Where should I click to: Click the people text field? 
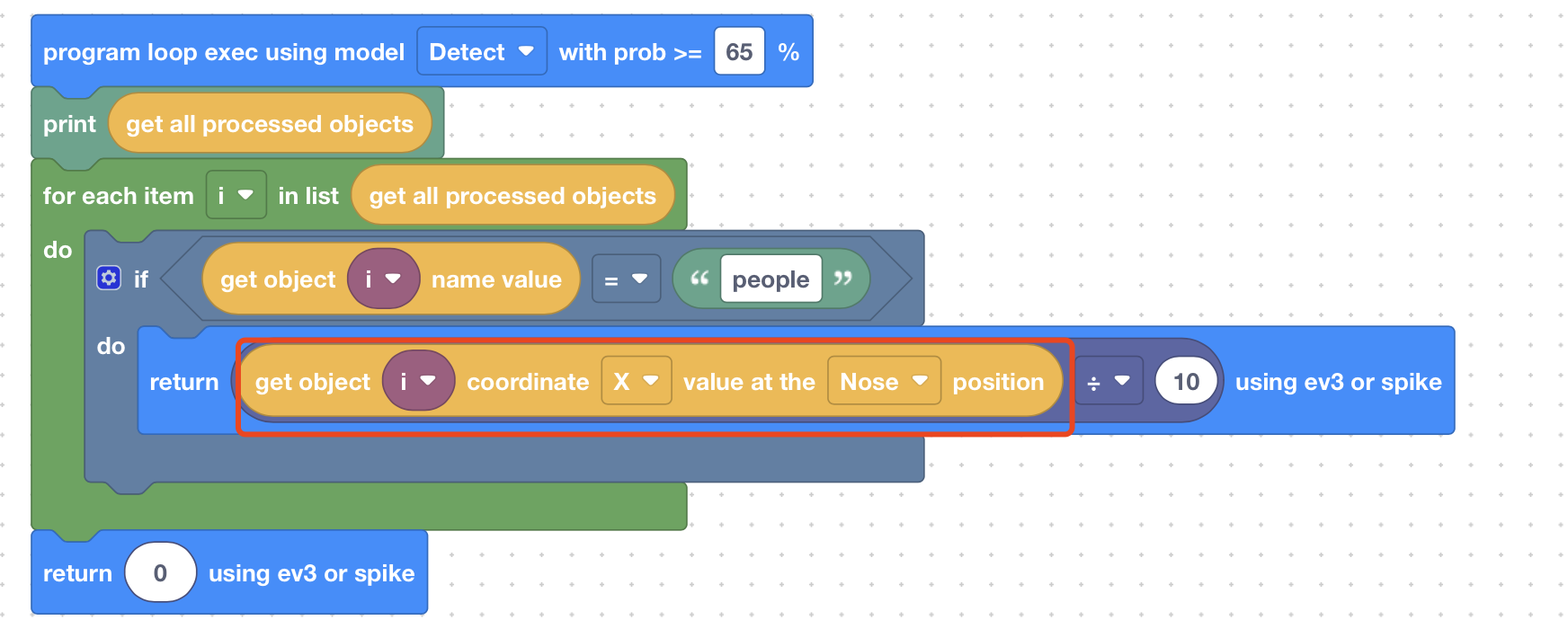click(x=771, y=279)
